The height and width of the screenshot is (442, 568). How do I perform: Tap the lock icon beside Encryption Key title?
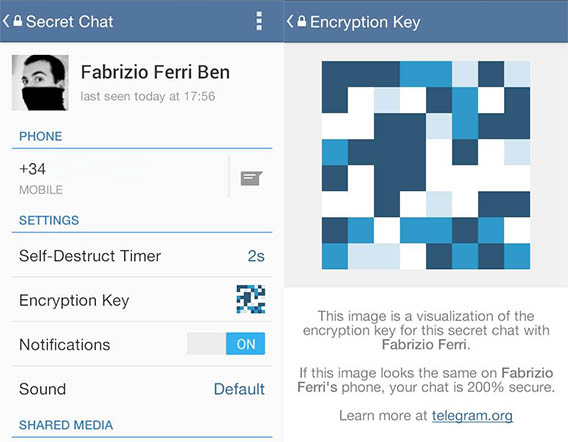pyautogui.click(x=302, y=21)
